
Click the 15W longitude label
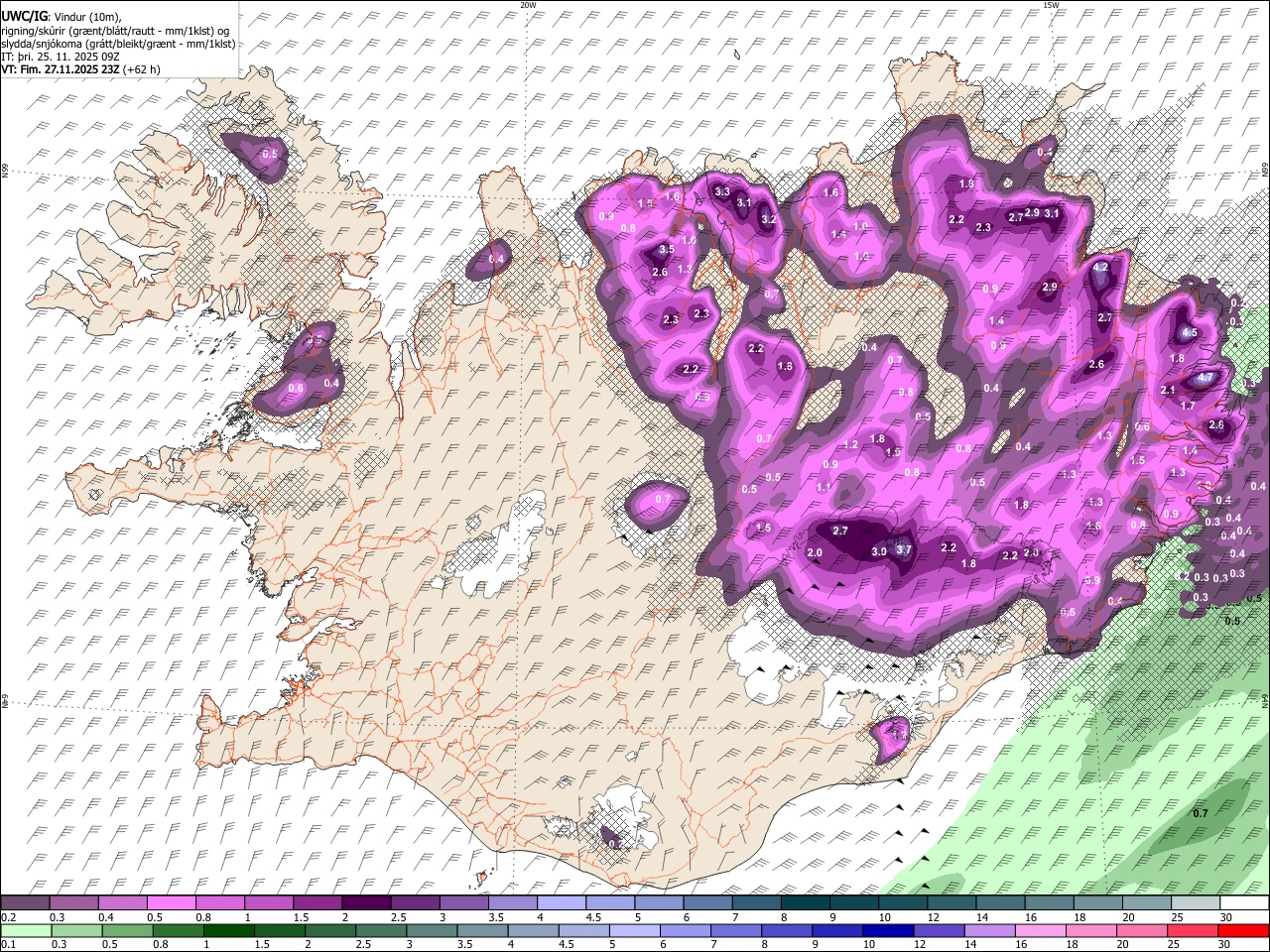pyautogui.click(x=1050, y=5)
